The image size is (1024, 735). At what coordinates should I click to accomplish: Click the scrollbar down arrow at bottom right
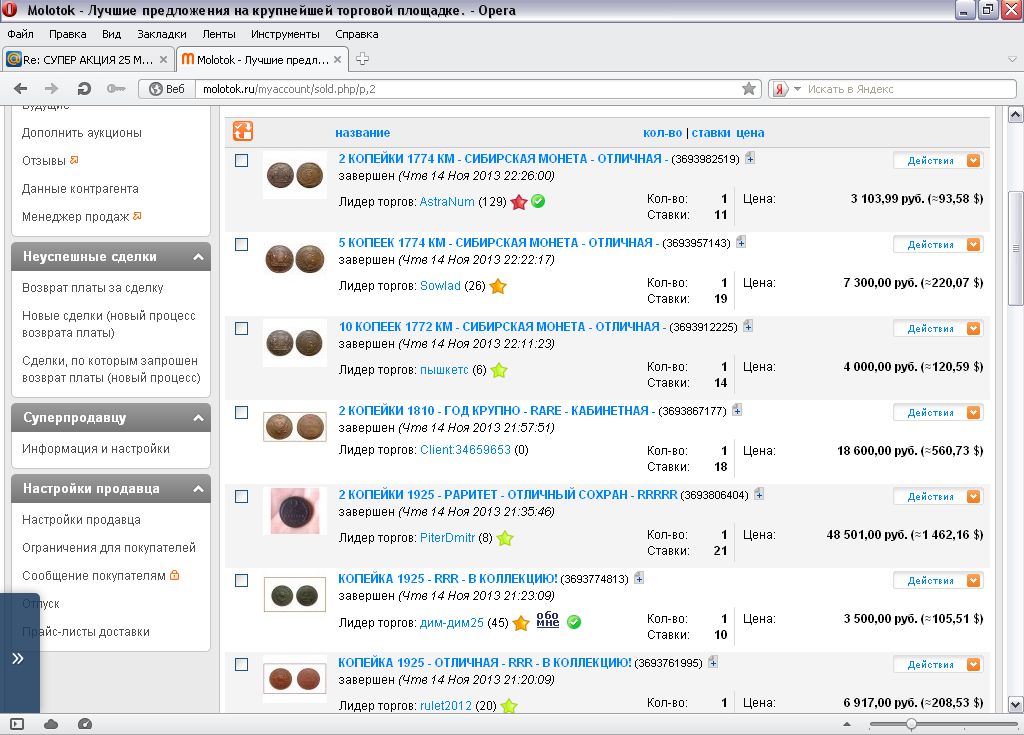pyautogui.click(x=1016, y=704)
